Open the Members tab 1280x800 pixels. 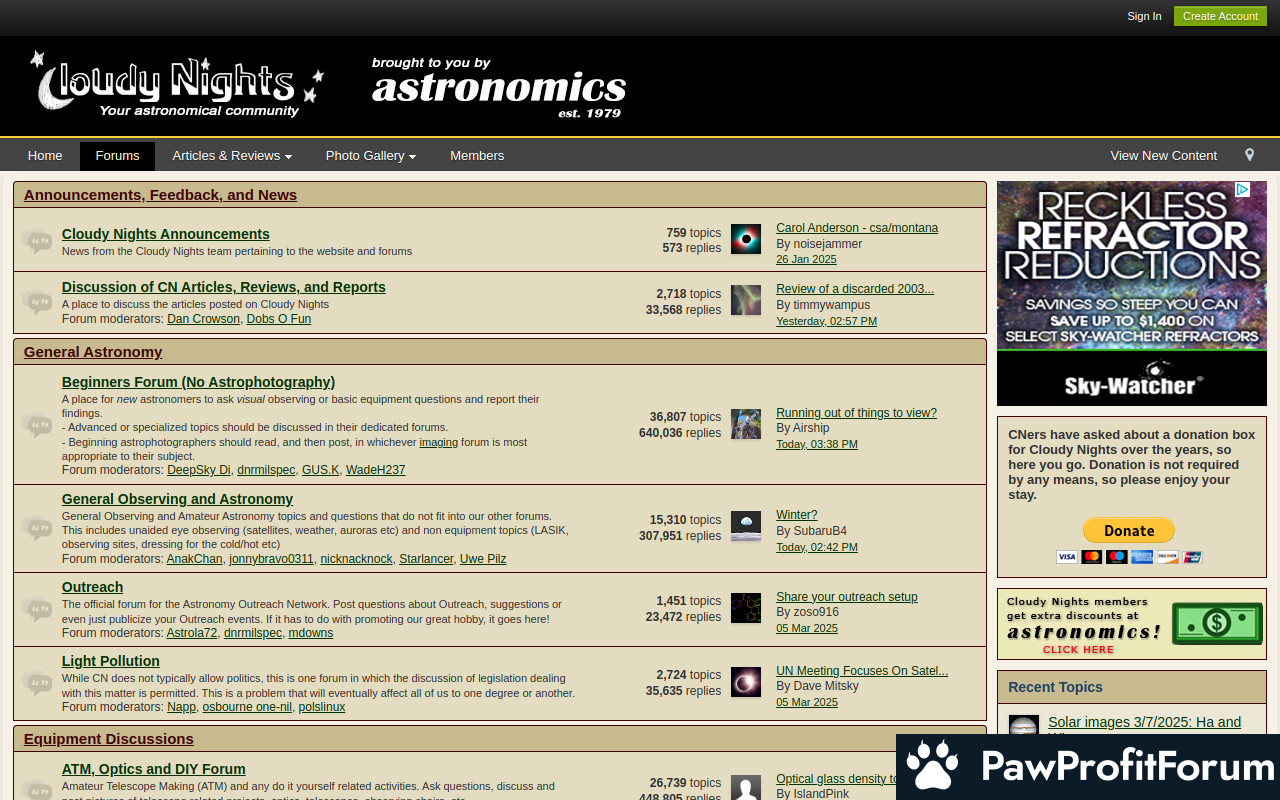pos(477,156)
